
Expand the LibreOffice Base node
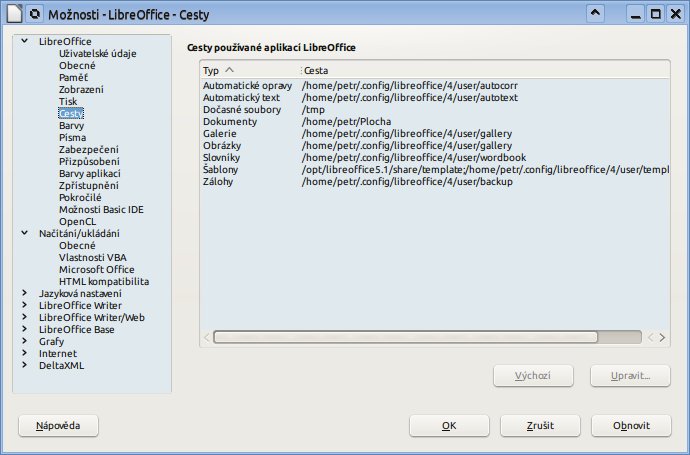(x=25, y=329)
